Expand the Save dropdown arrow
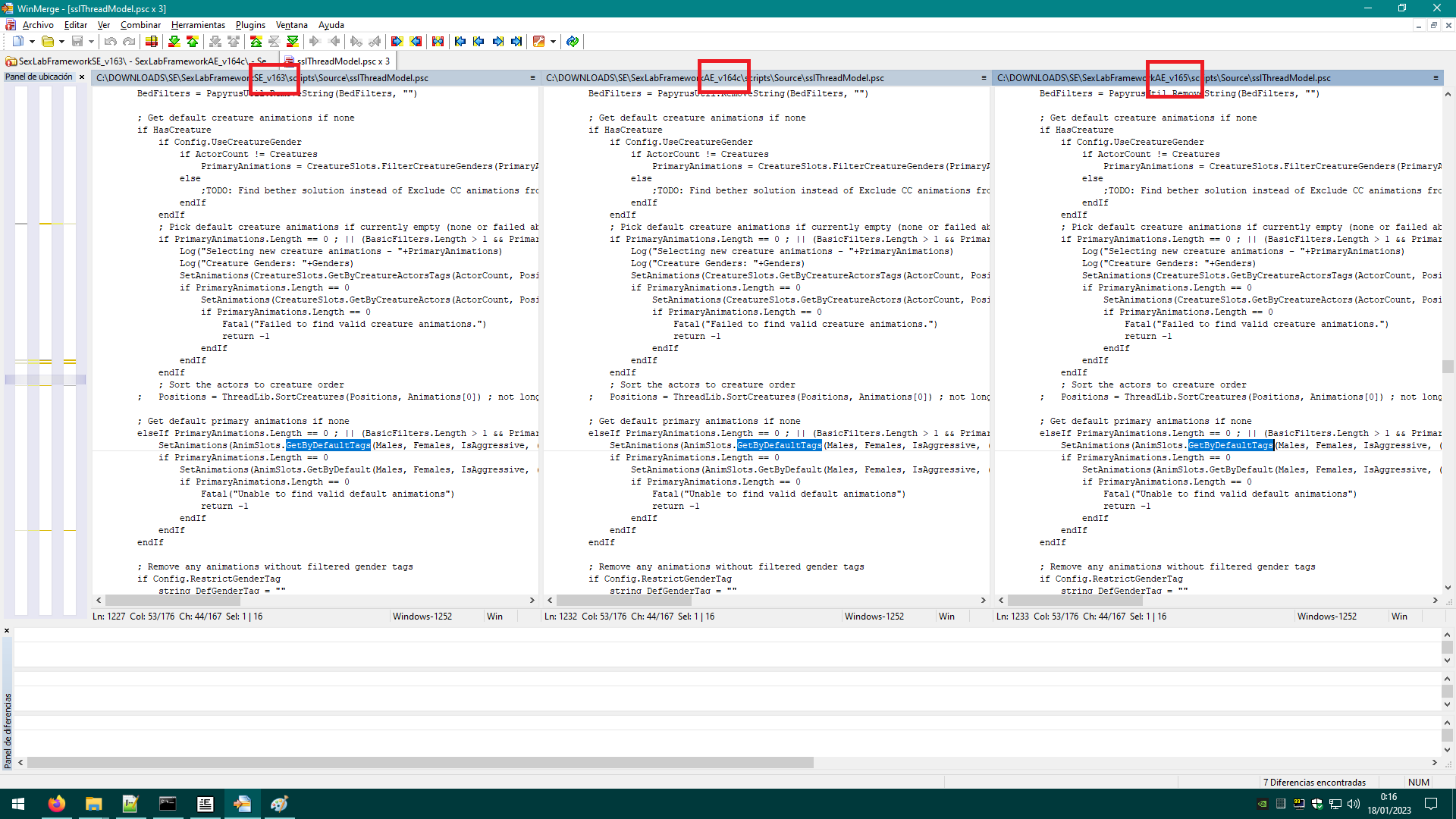 [91, 42]
